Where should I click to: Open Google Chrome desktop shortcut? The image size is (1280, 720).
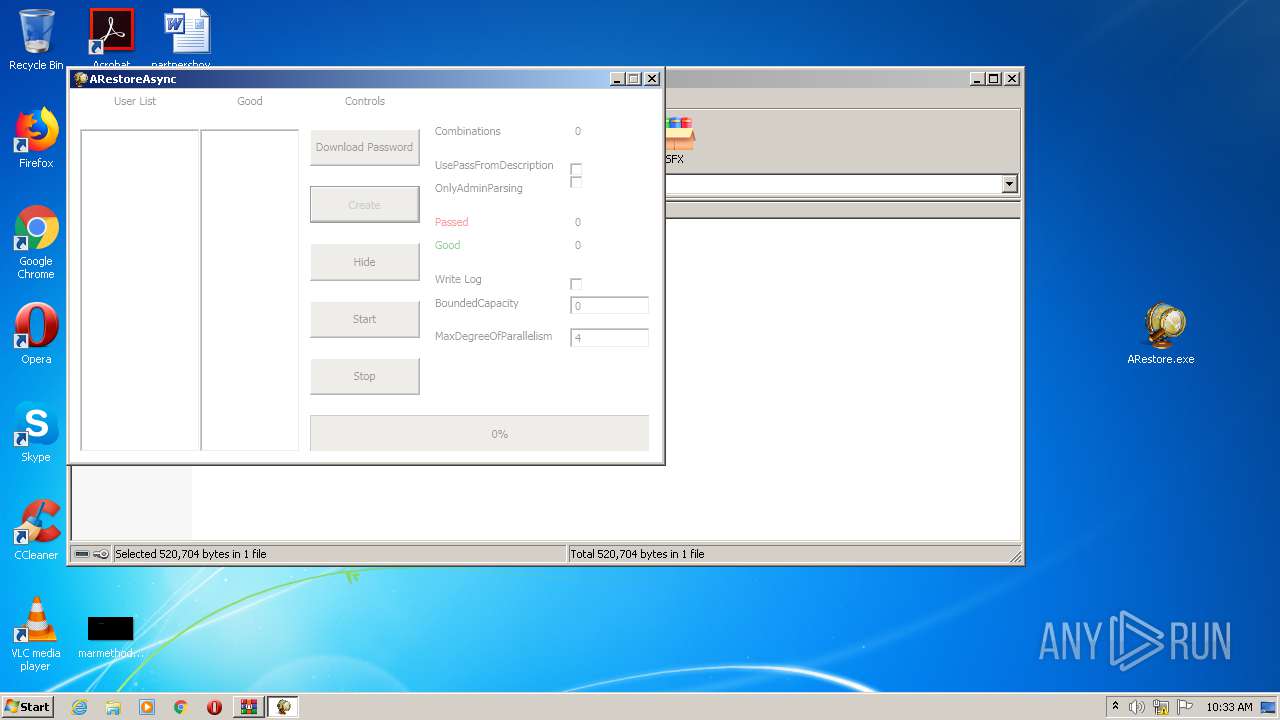coord(36,242)
